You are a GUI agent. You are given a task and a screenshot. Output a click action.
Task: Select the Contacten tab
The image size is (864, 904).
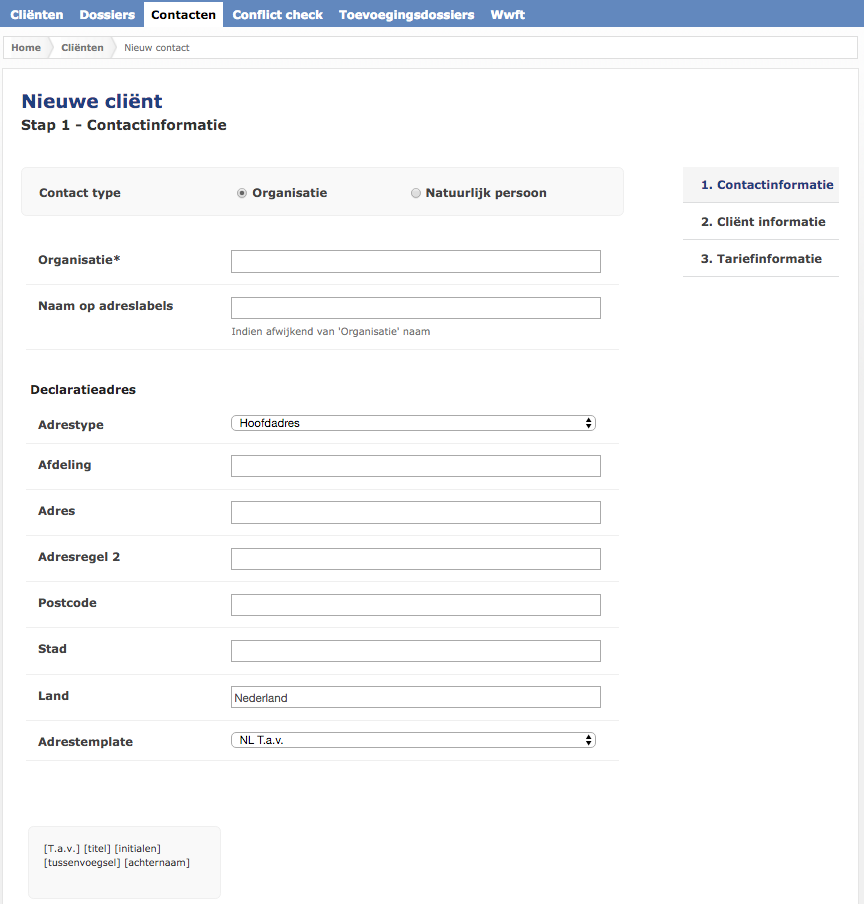point(183,14)
